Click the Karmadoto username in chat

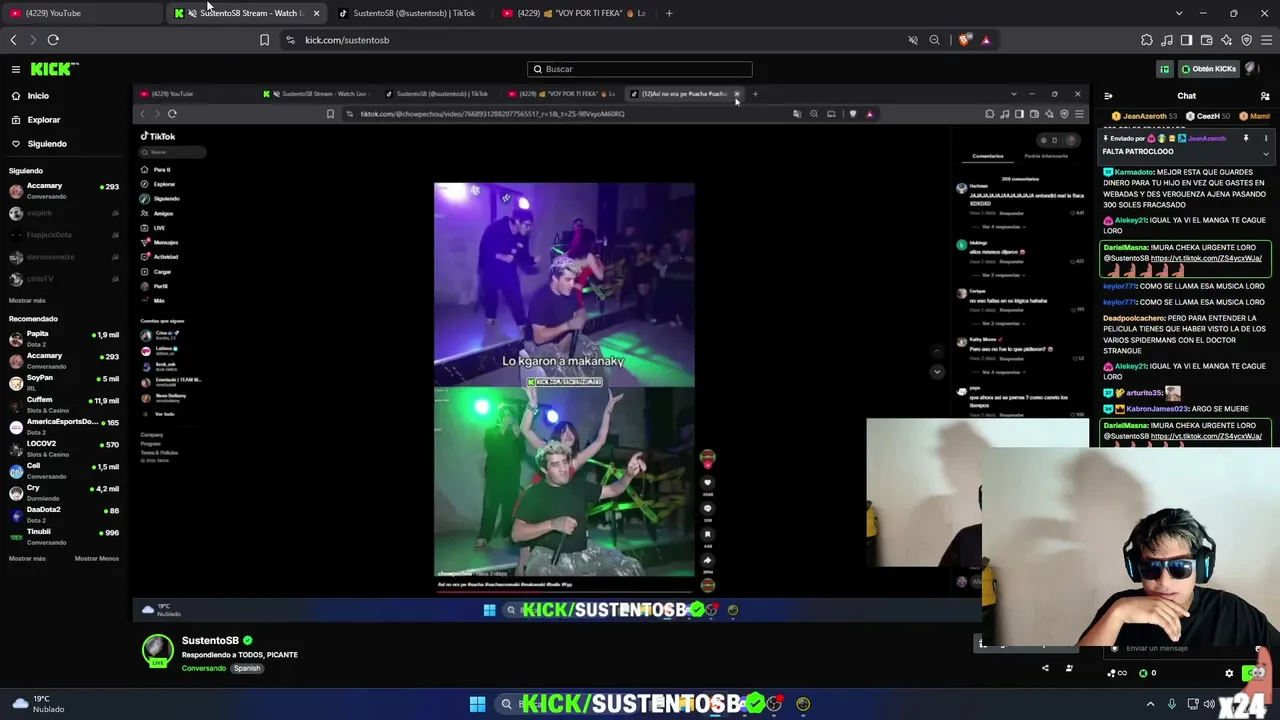(1134, 172)
